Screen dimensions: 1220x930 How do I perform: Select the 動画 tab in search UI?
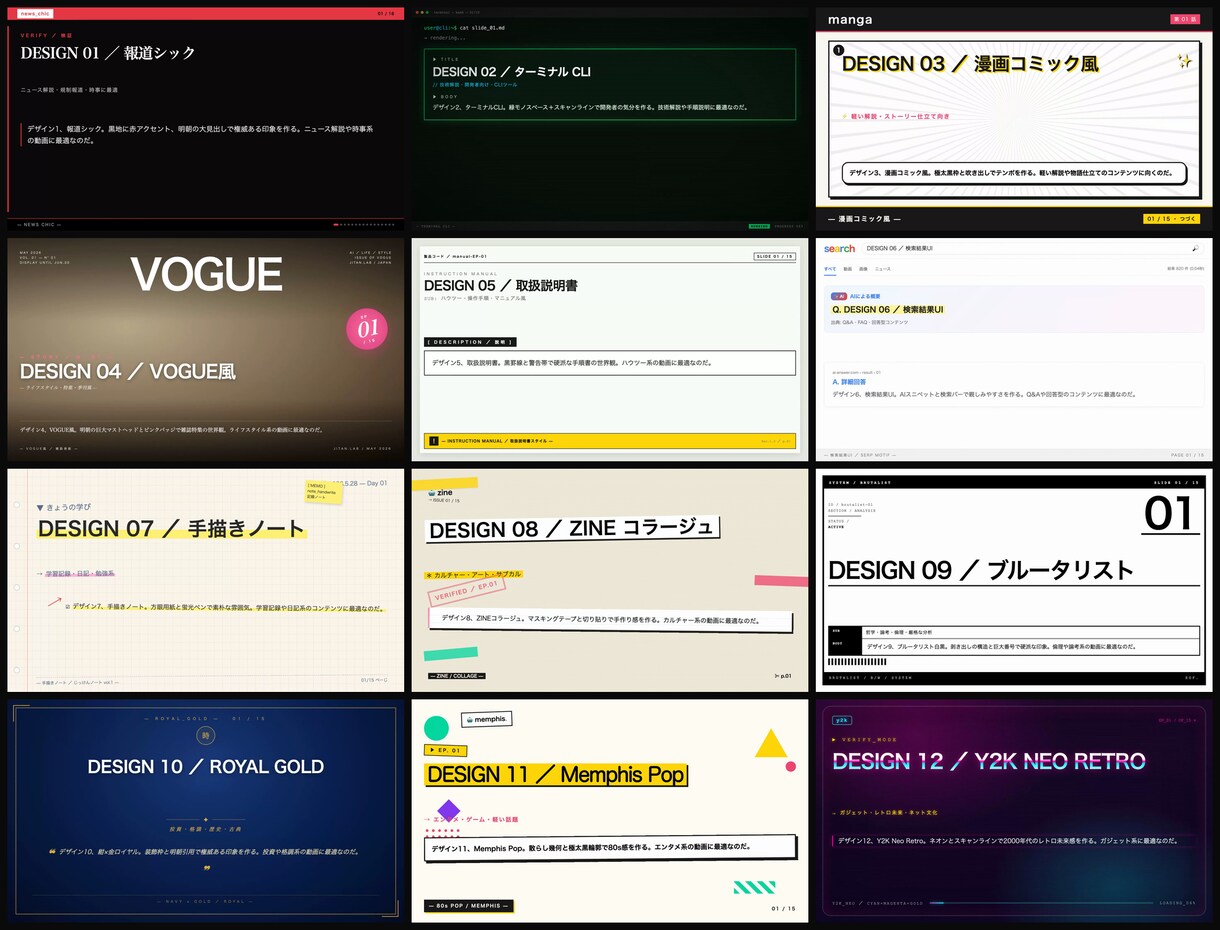tap(848, 268)
